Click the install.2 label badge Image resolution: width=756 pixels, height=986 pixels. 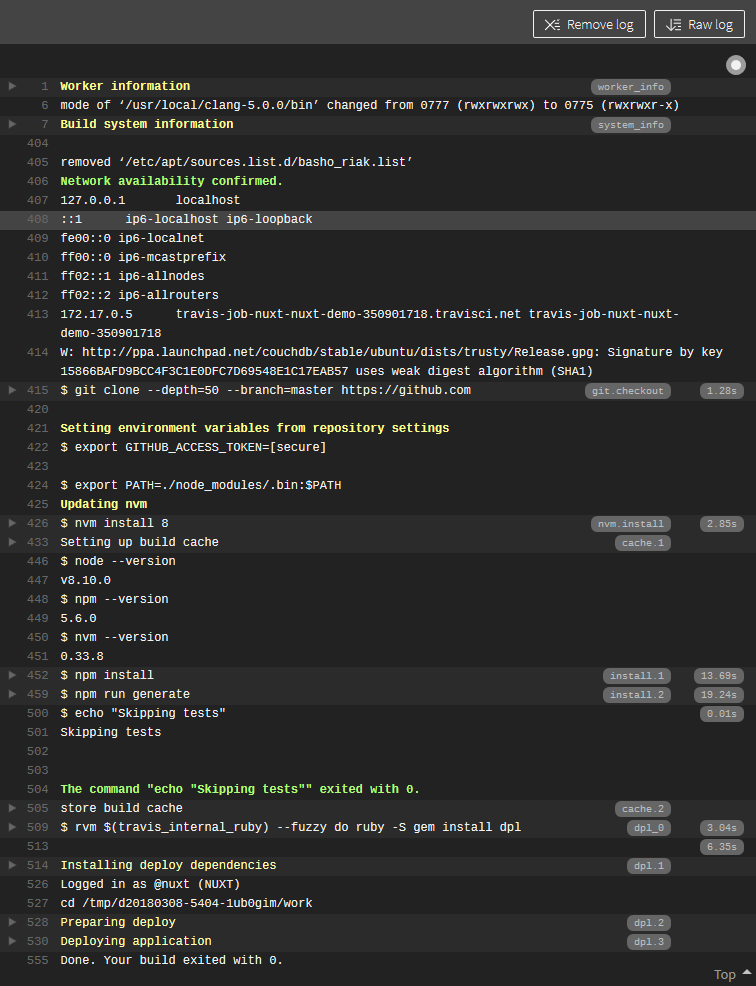[637, 695]
